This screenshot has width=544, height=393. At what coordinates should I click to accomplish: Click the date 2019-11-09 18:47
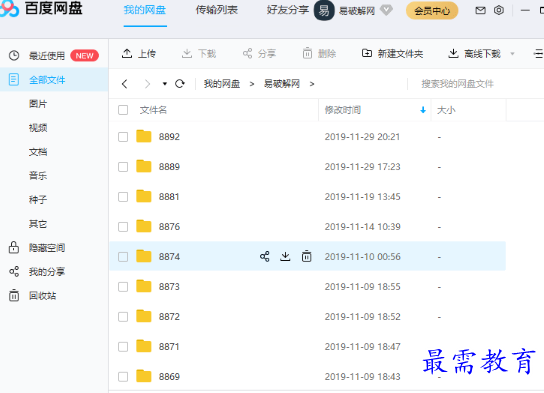[x=363, y=347]
